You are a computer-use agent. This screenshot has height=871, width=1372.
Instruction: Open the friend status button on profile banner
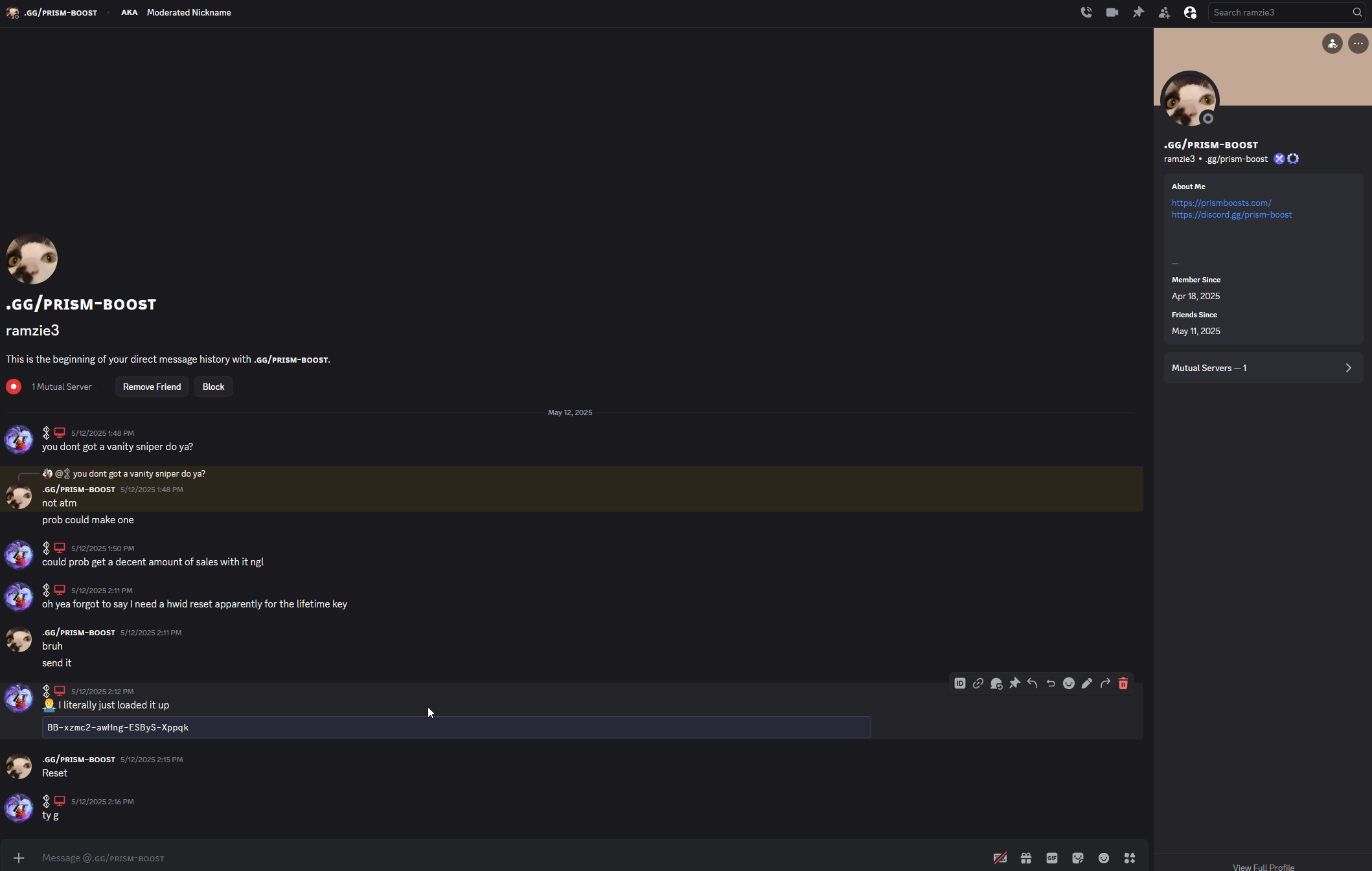click(1332, 43)
